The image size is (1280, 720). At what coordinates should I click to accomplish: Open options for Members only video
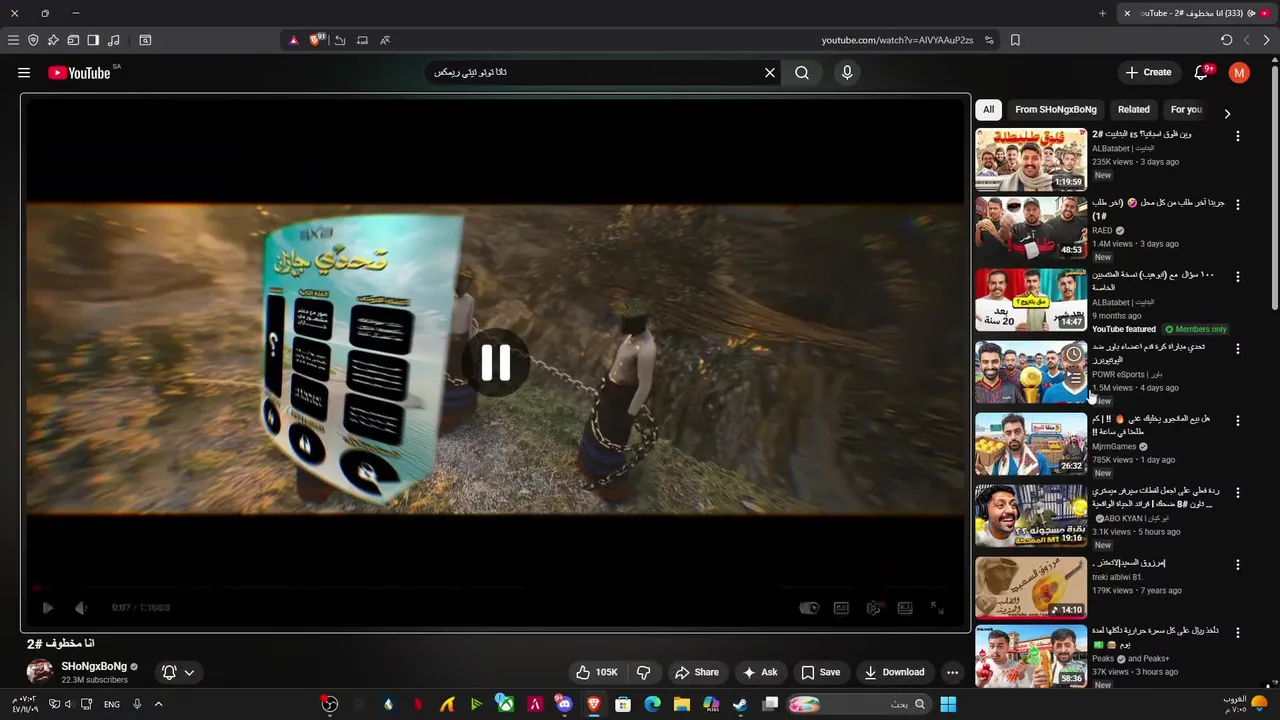coord(1238,277)
